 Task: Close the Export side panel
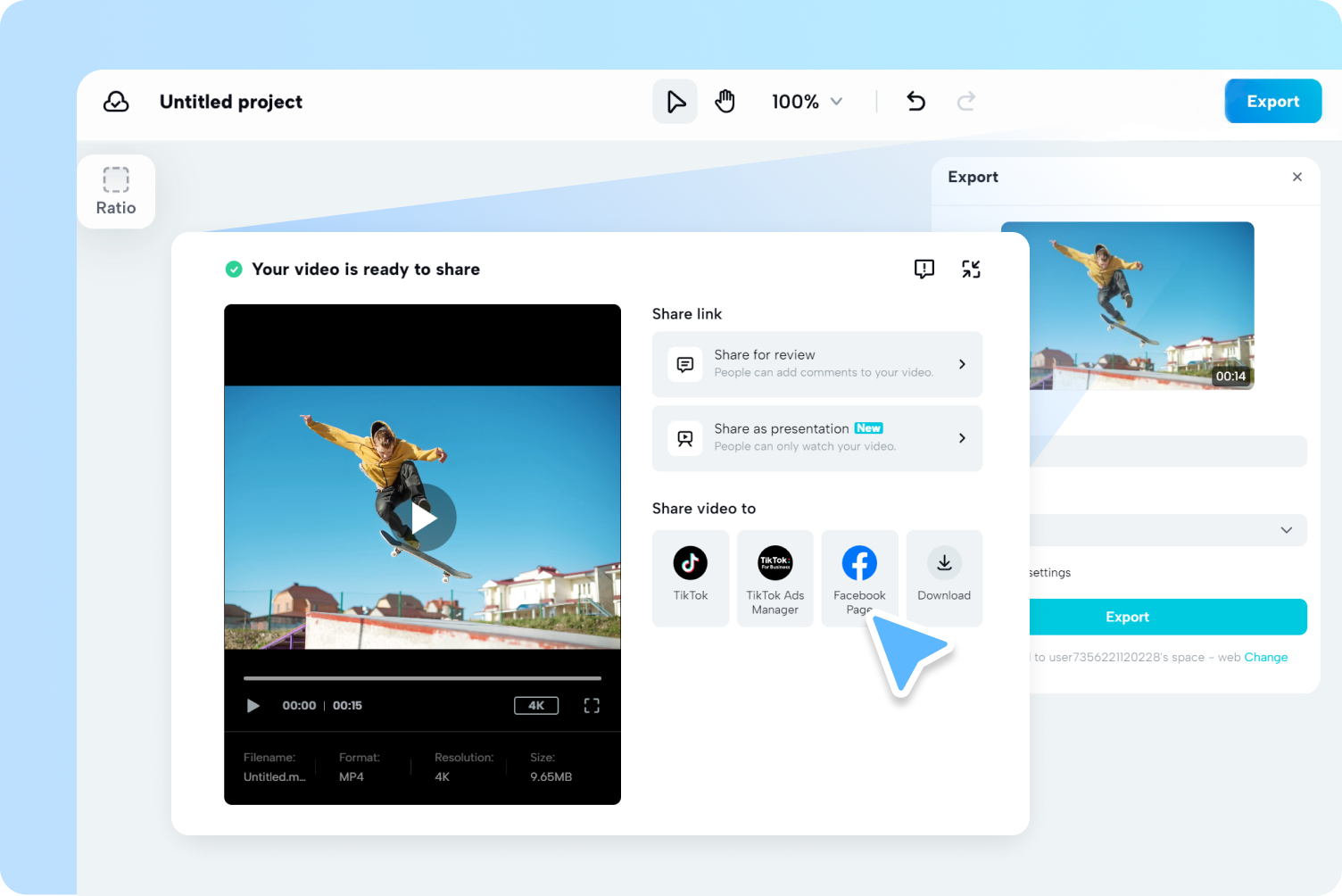pos(1297,177)
